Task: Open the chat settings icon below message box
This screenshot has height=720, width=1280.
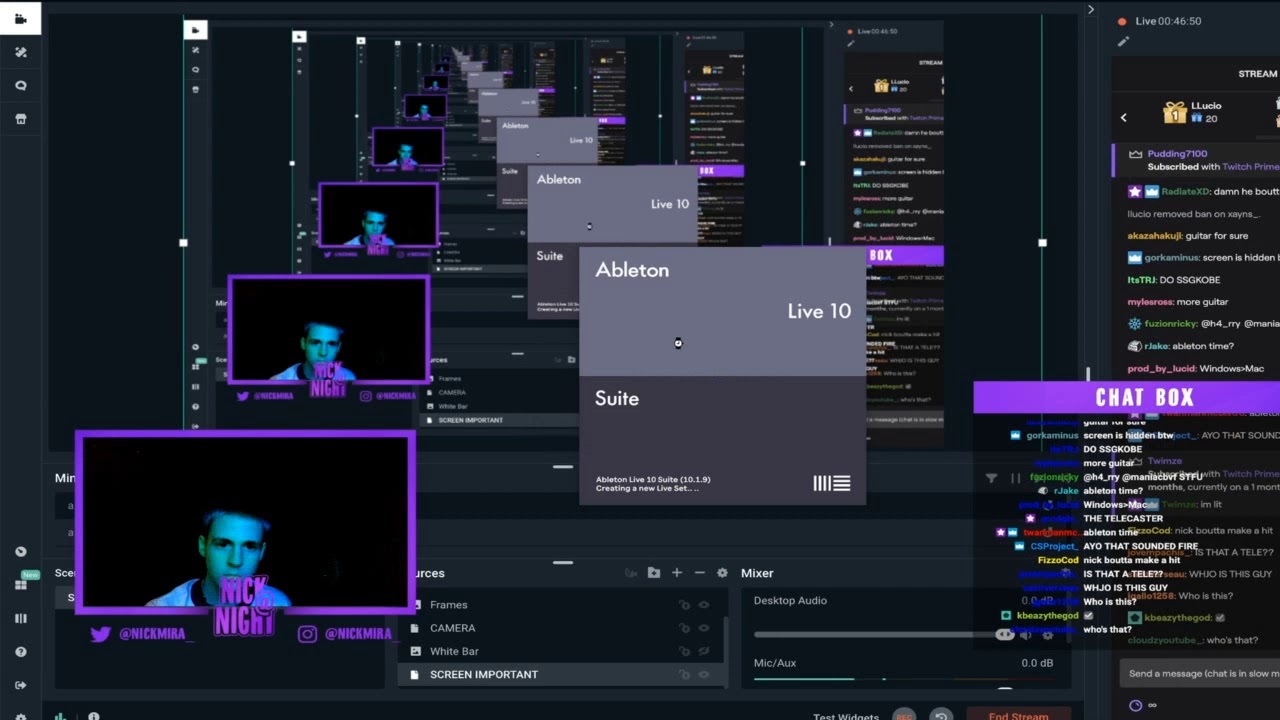Action: [1135, 705]
